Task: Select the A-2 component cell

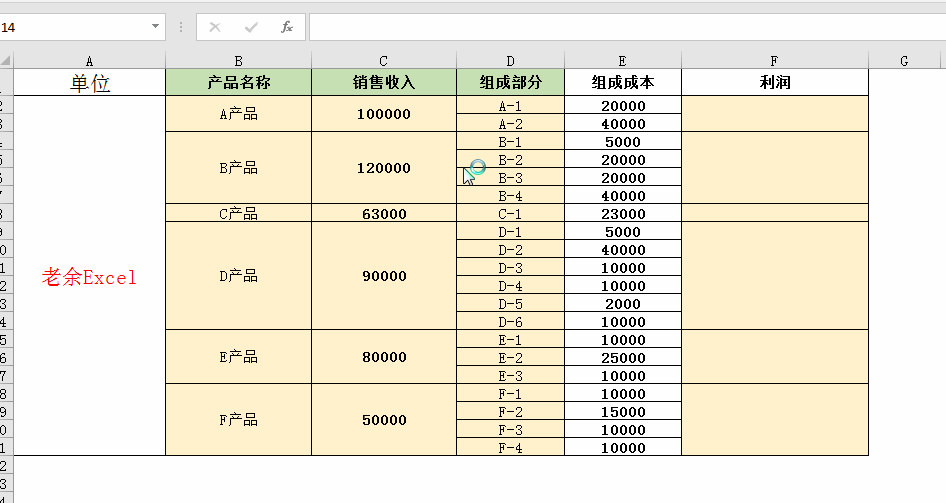Action: tap(510, 123)
